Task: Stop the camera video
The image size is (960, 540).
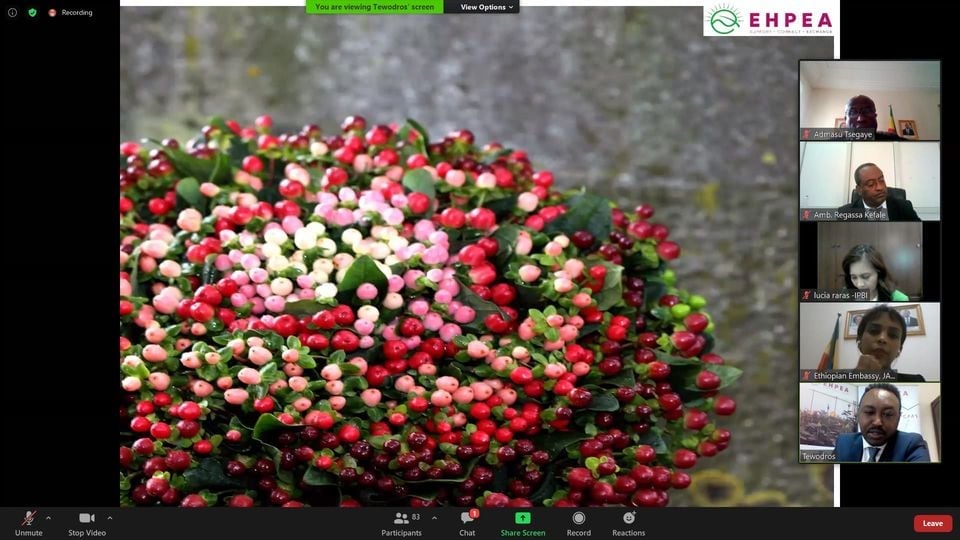Action: coord(87,521)
